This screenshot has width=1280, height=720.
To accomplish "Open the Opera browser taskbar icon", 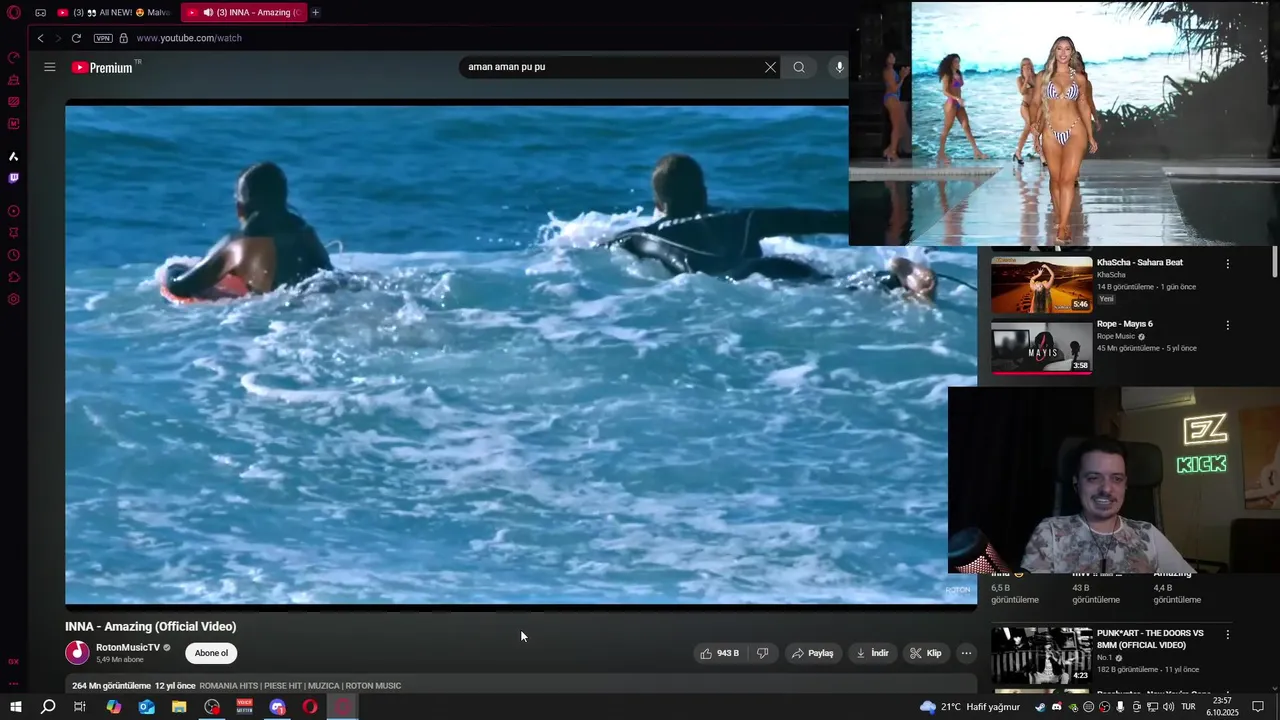I will [x=310, y=707].
